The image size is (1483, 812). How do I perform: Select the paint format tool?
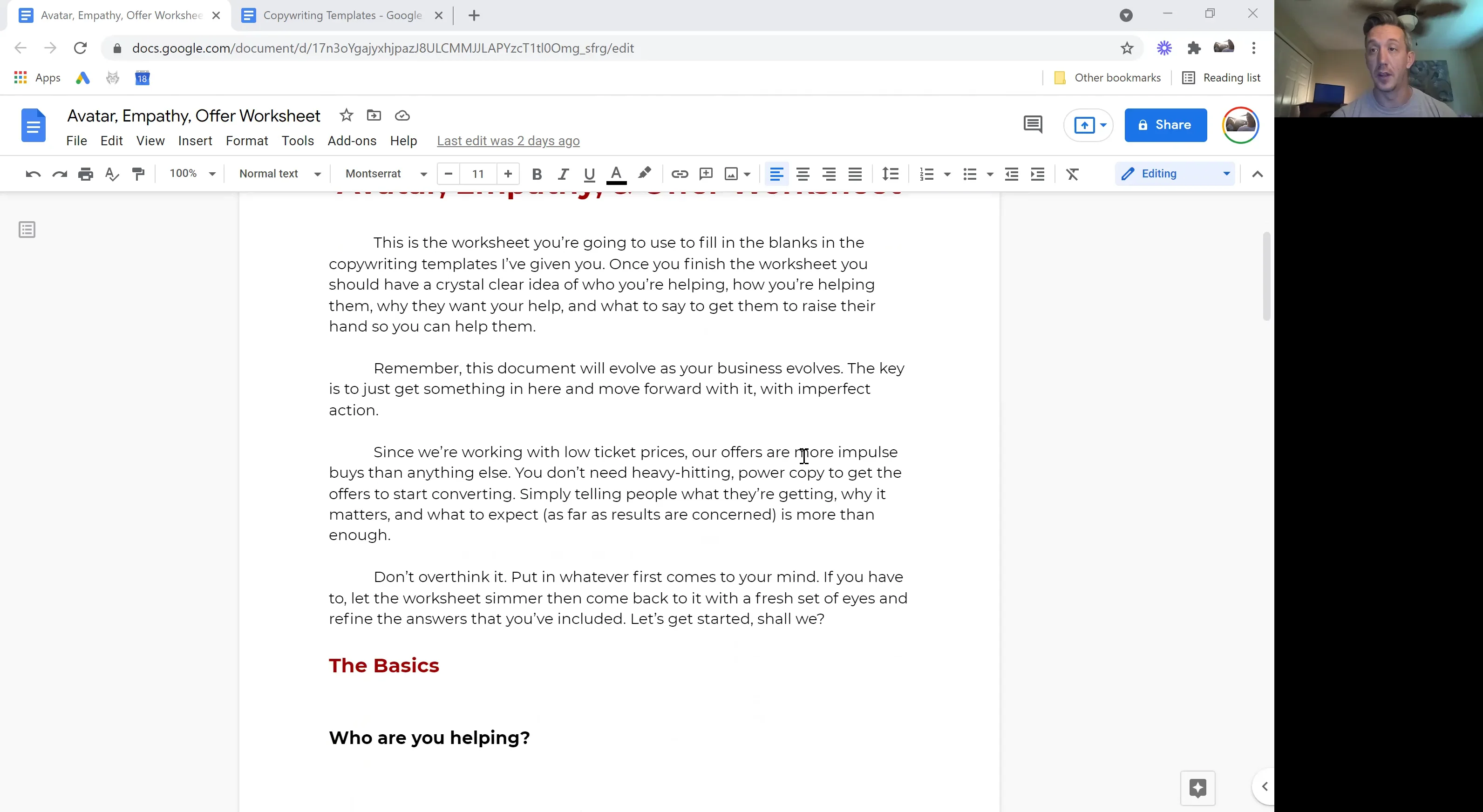click(139, 174)
